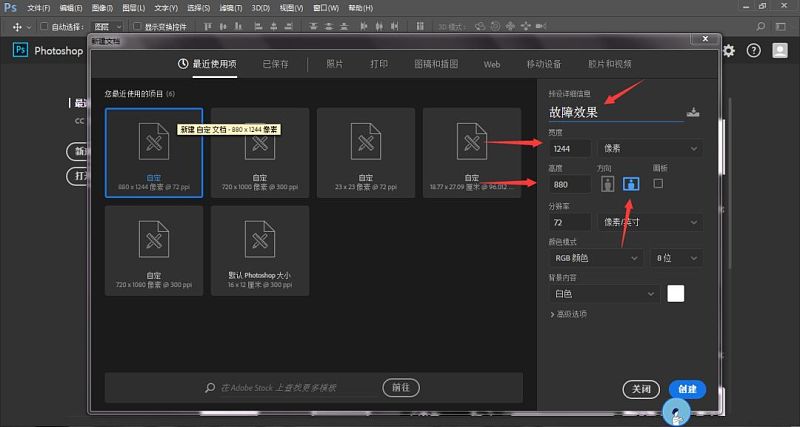The width and height of the screenshot is (800, 427).
Task: Click the Auto-Align Layers icon
Action: 420,27
